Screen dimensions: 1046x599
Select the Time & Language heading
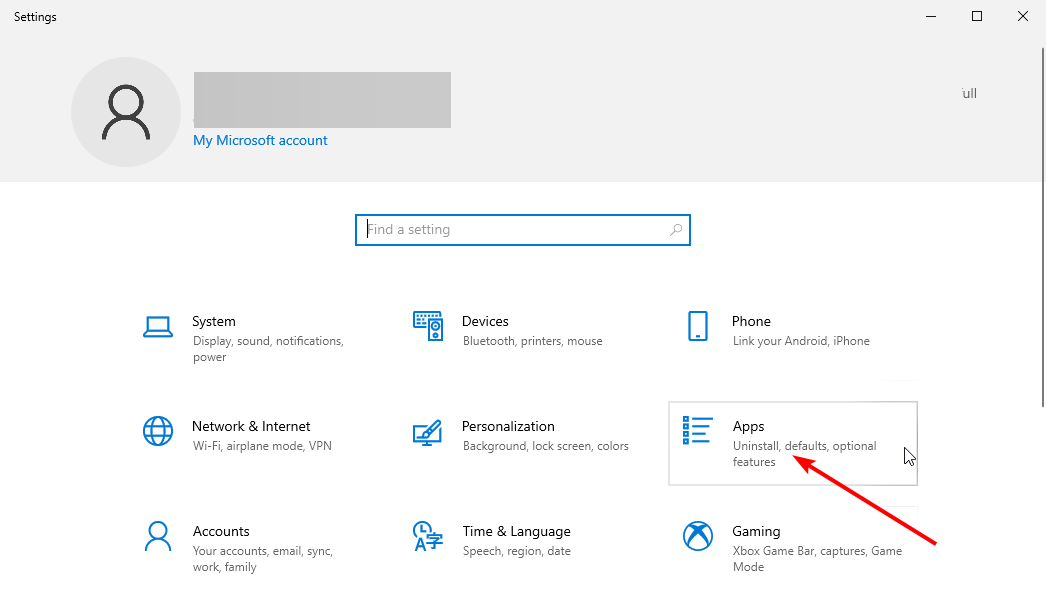[x=516, y=531]
